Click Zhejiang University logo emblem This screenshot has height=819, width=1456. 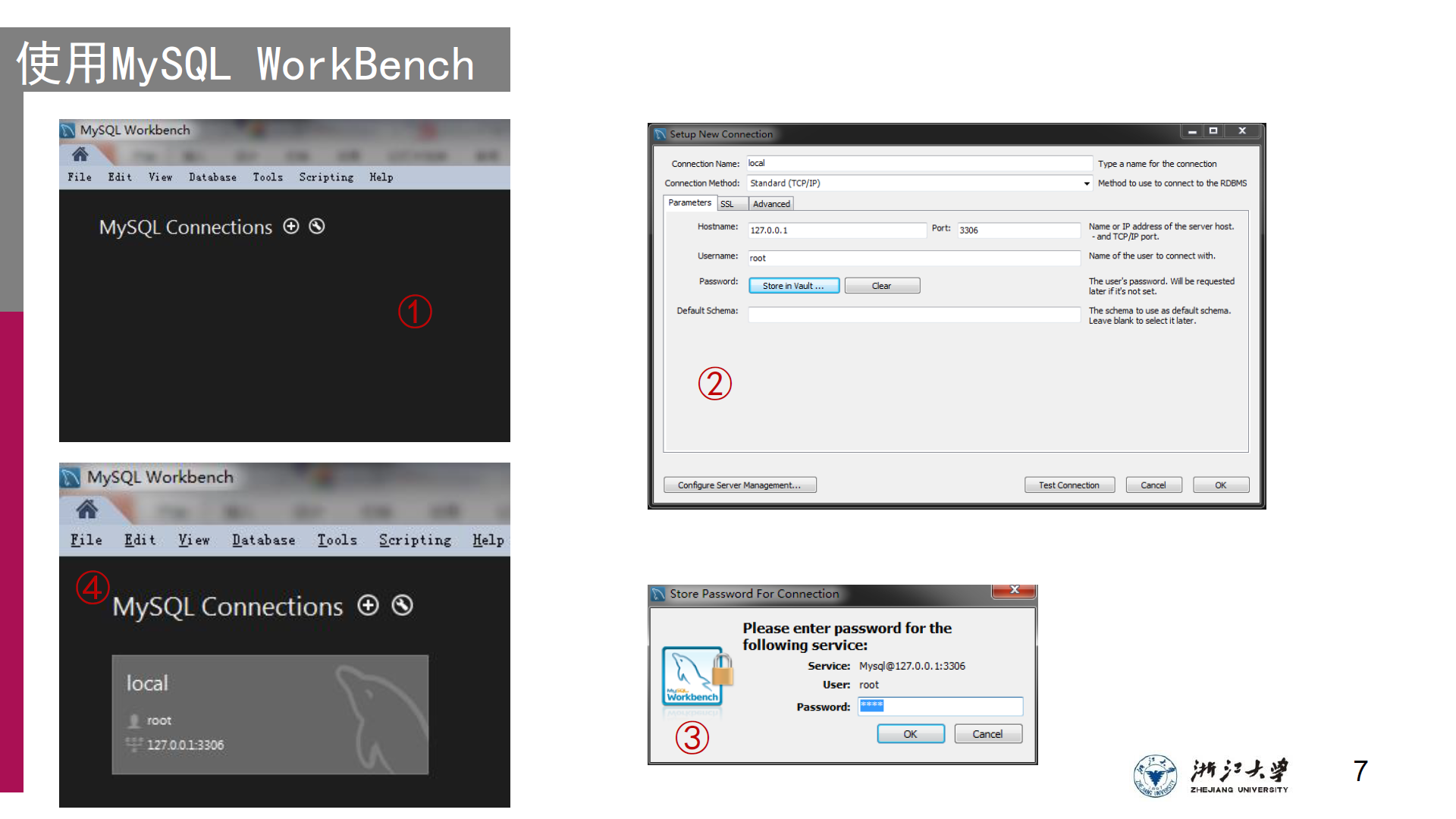click(1155, 776)
